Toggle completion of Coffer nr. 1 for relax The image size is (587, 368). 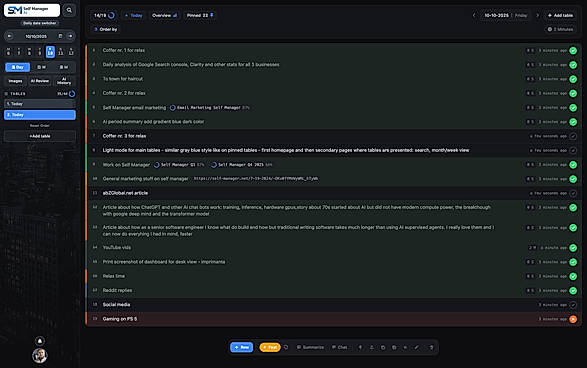[573, 51]
